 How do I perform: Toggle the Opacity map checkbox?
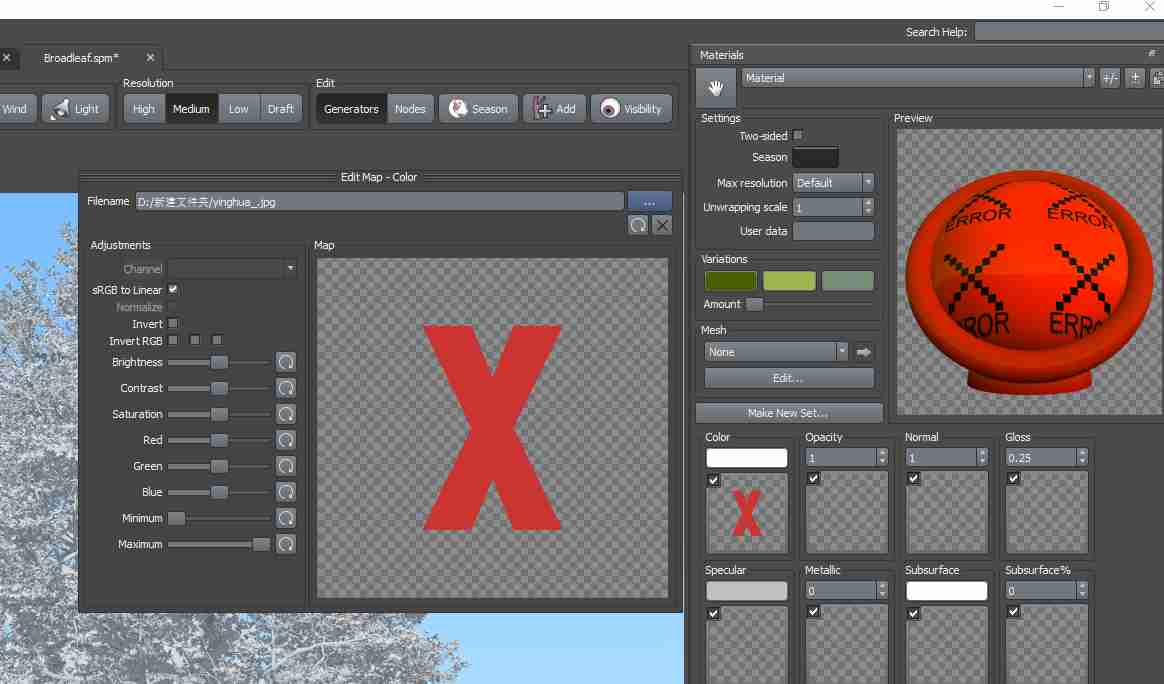[814, 478]
